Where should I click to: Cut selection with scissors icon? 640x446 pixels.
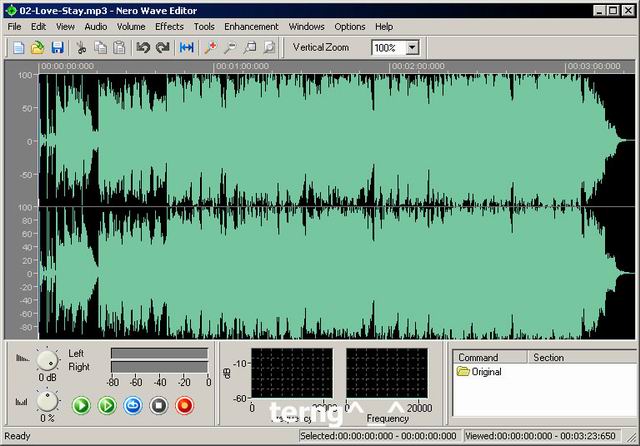tap(81, 48)
